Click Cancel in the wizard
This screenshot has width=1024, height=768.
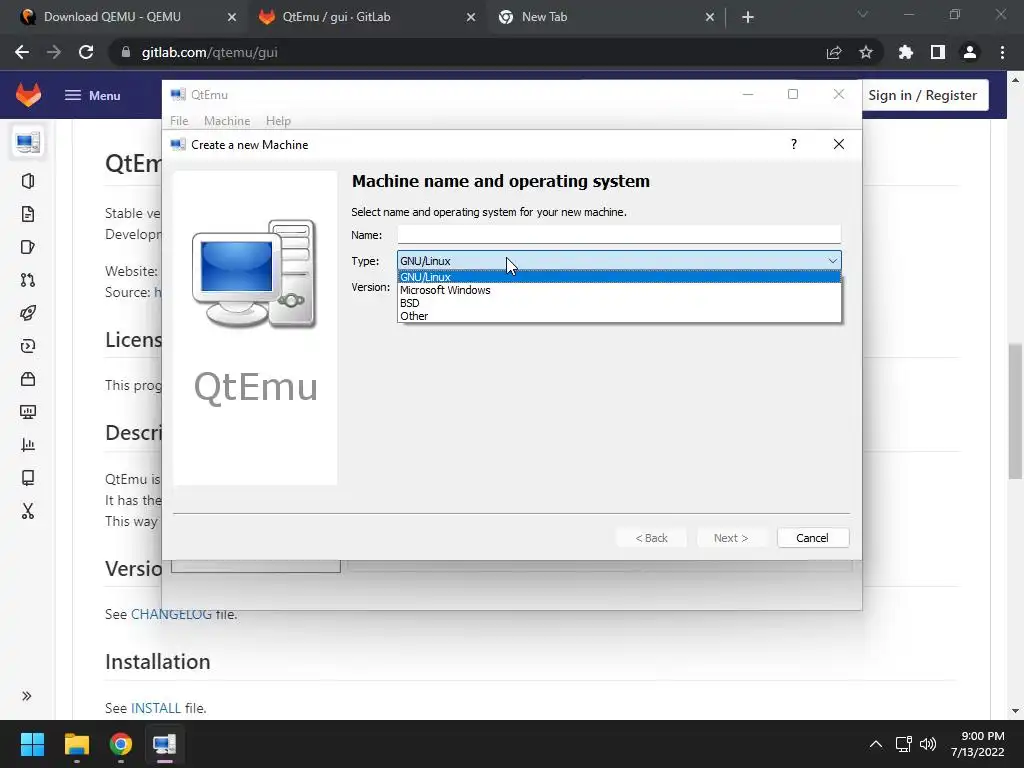tap(812, 538)
